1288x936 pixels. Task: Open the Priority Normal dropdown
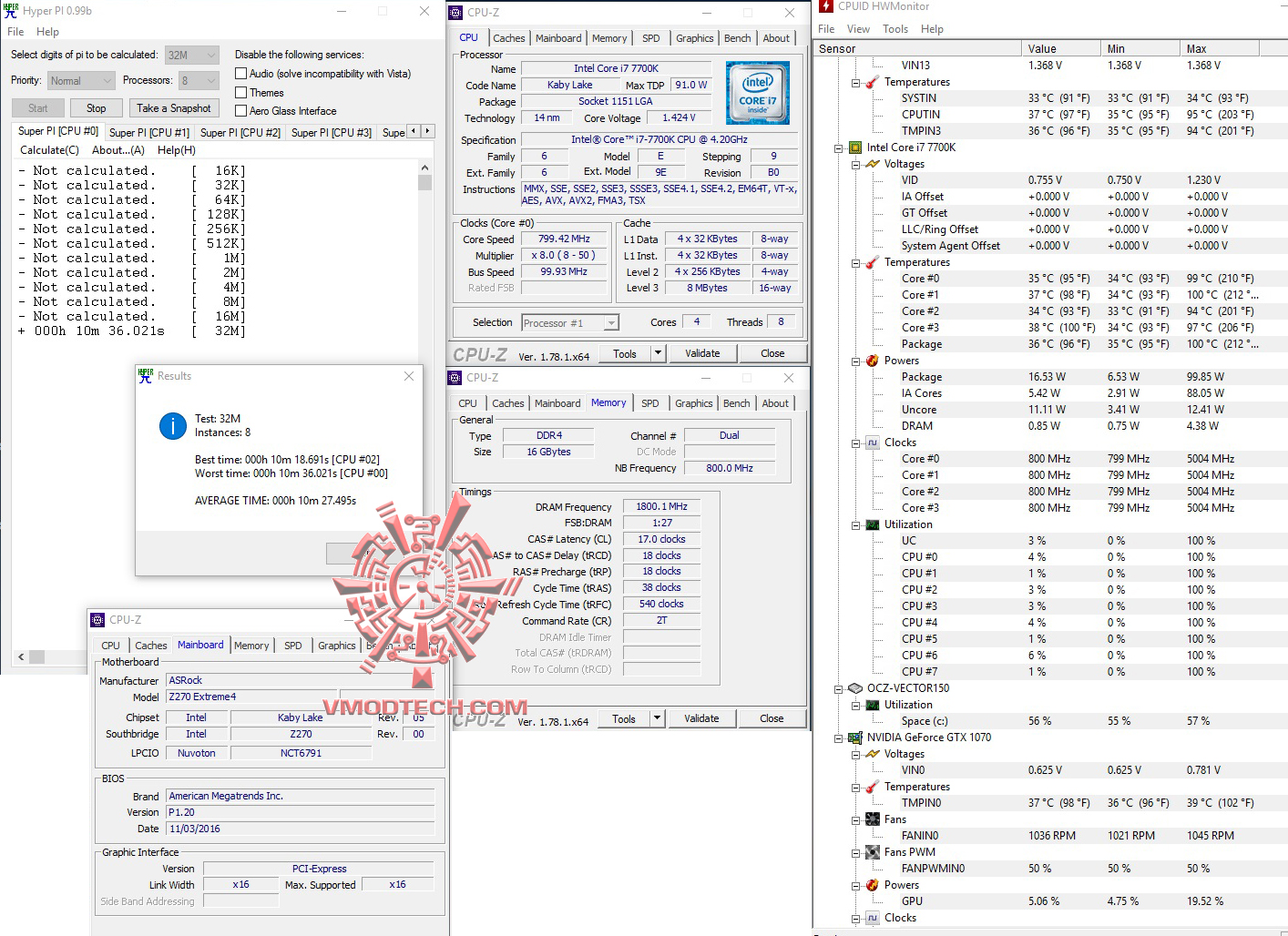[81, 80]
